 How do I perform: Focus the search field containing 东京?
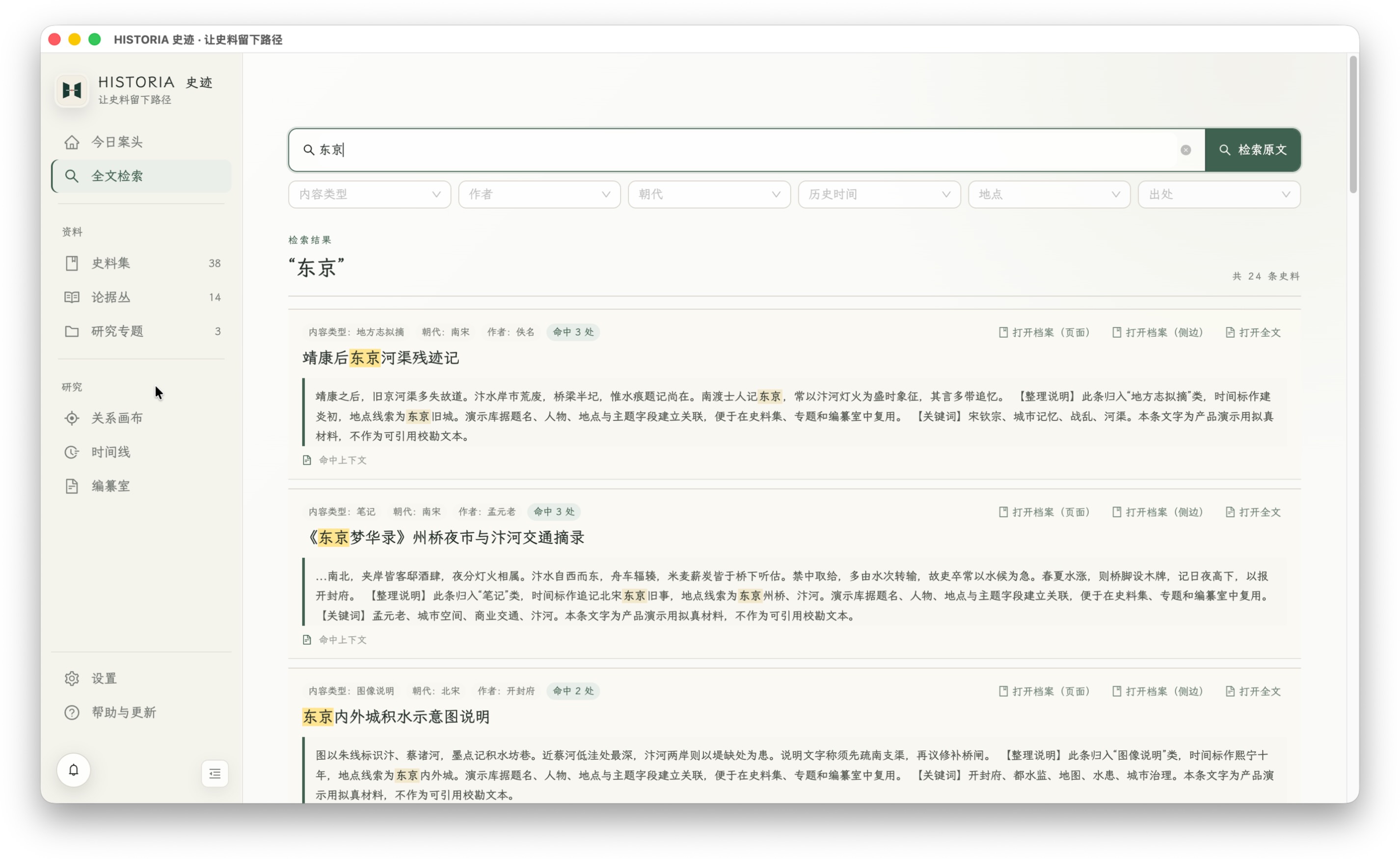tap(746, 150)
